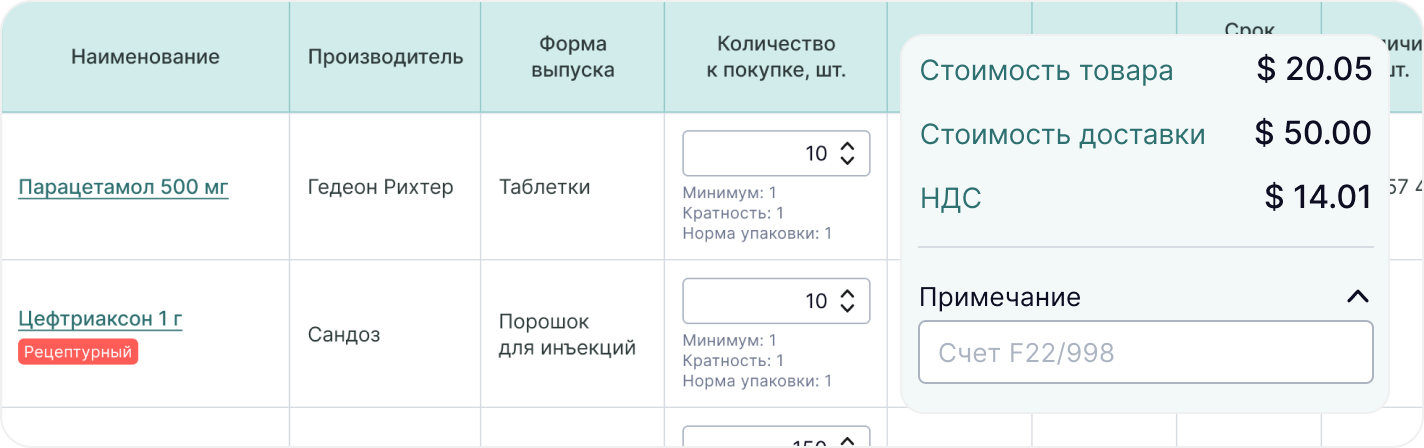The height and width of the screenshot is (448, 1424).
Task: Sort by the Наименование column header
Action: (x=145, y=57)
